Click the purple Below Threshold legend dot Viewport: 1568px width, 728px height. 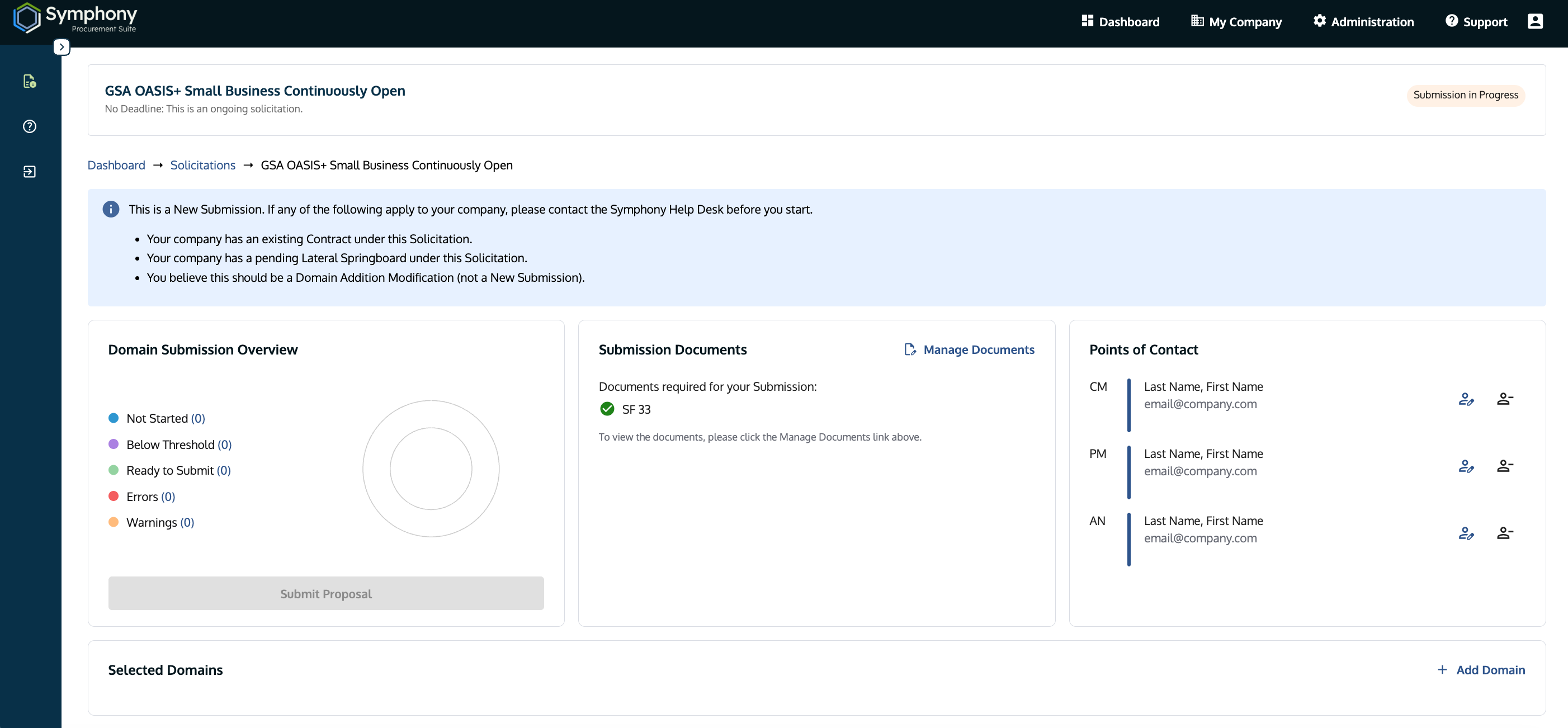coord(113,444)
